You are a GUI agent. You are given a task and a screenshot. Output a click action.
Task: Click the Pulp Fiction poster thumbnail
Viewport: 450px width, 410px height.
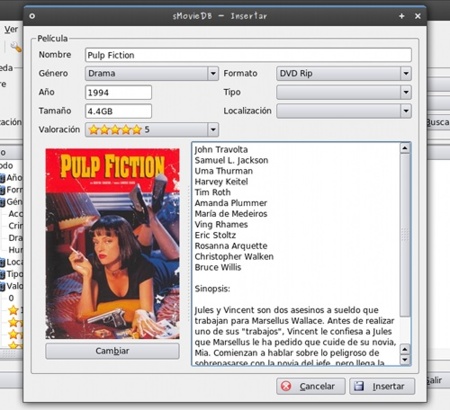point(112,244)
